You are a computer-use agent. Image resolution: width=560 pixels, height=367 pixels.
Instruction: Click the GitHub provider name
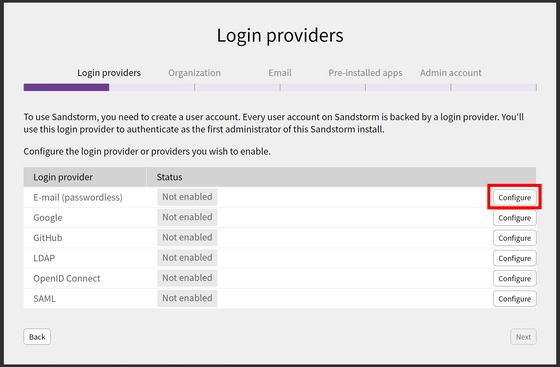point(48,238)
